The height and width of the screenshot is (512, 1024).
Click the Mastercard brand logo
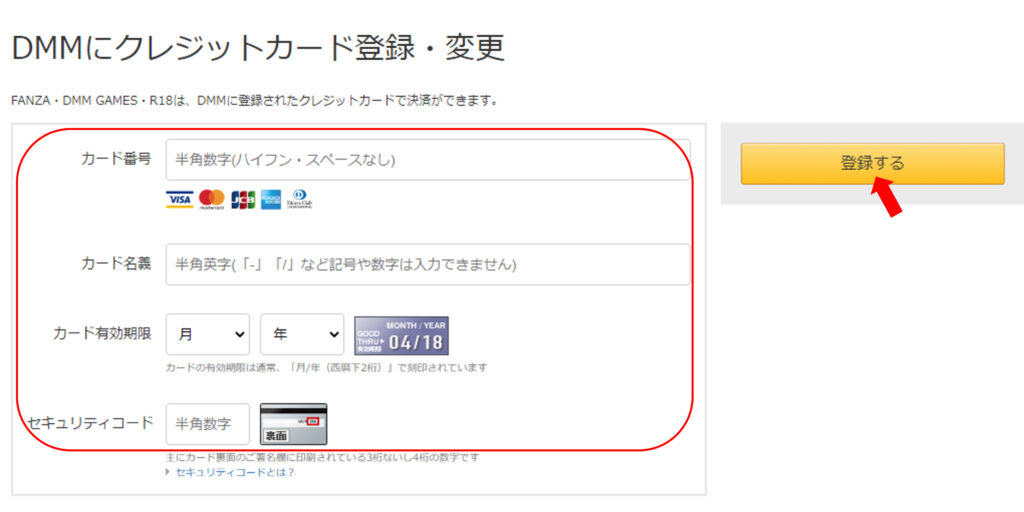(212, 200)
